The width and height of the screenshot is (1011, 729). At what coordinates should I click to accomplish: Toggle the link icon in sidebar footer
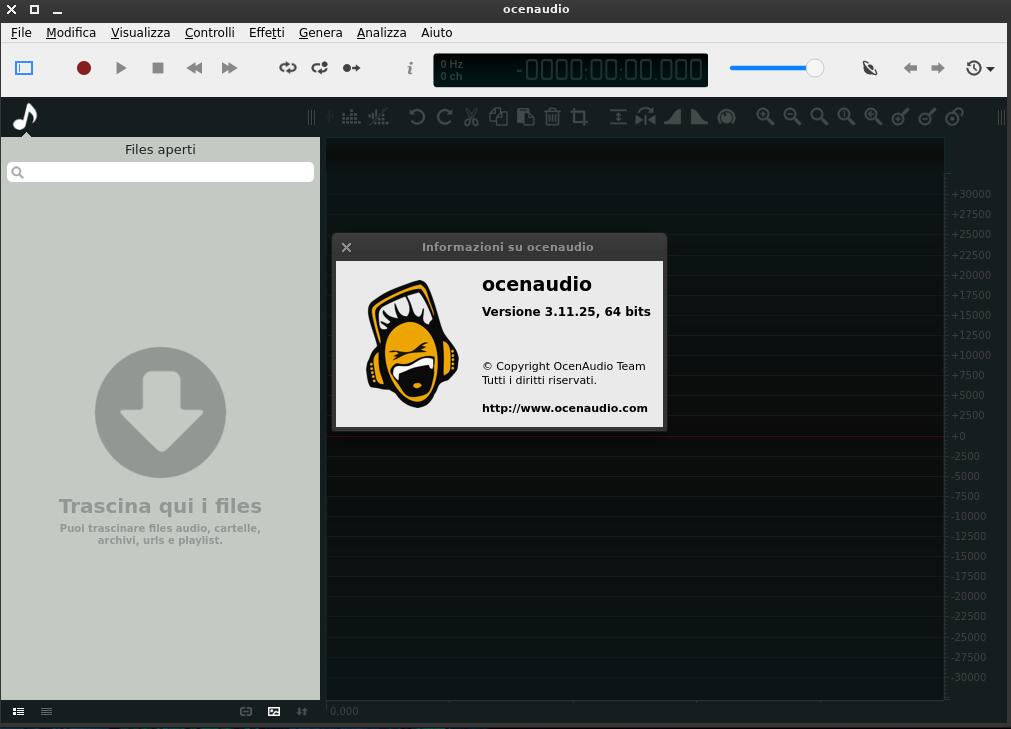point(246,712)
